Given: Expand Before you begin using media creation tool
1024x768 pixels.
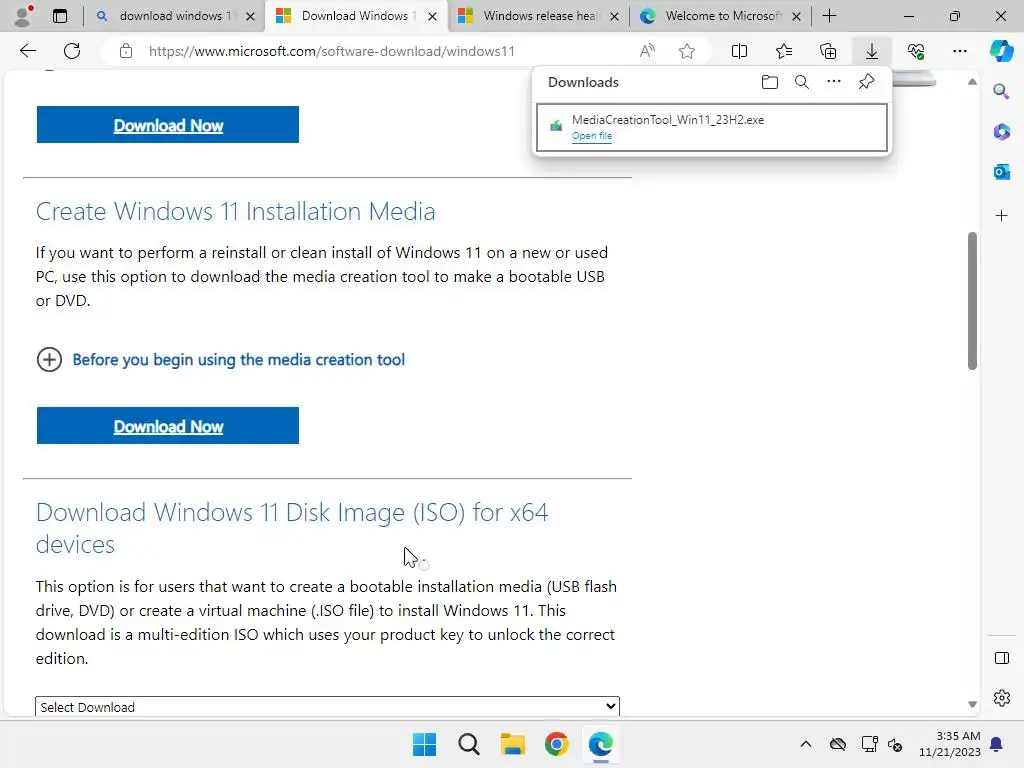Looking at the screenshot, I should coord(49,359).
